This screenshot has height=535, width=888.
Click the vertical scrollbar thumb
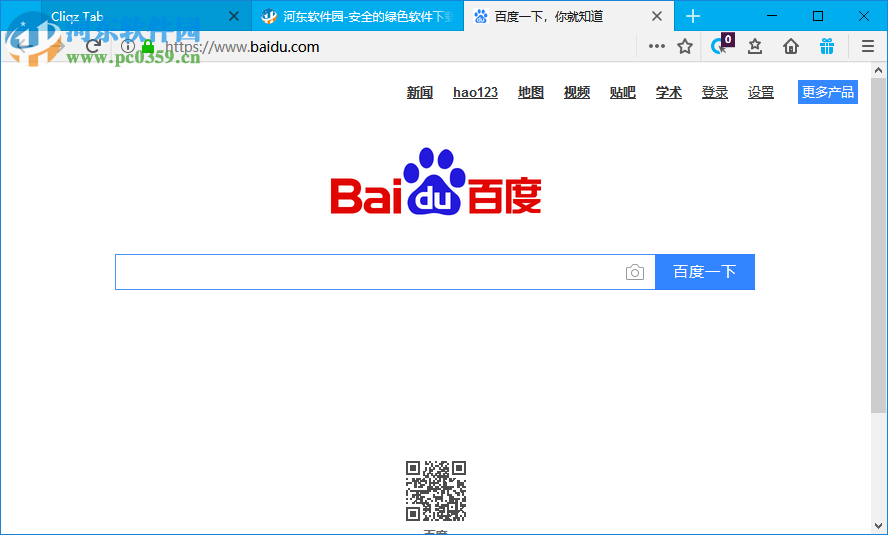click(878, 246)
